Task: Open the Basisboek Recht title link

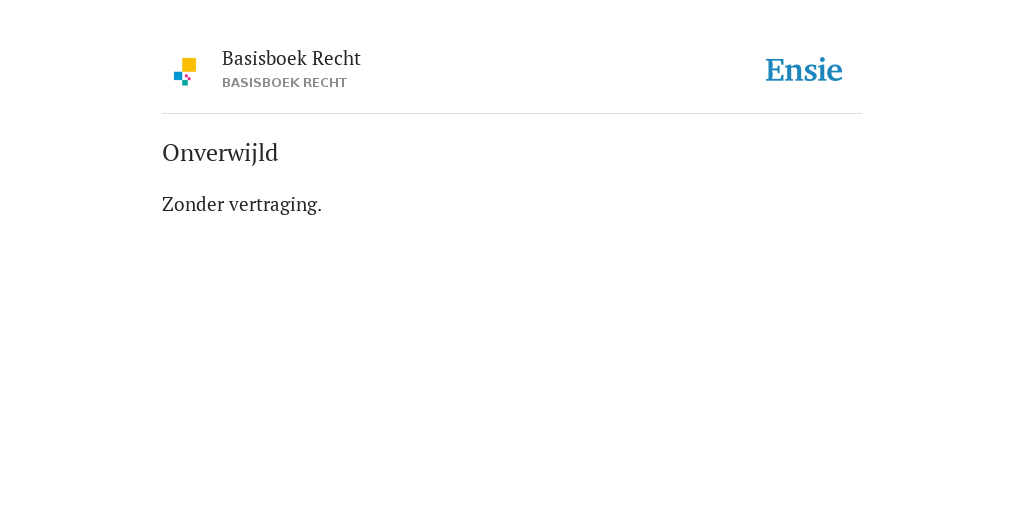Action: pos(291,58)
